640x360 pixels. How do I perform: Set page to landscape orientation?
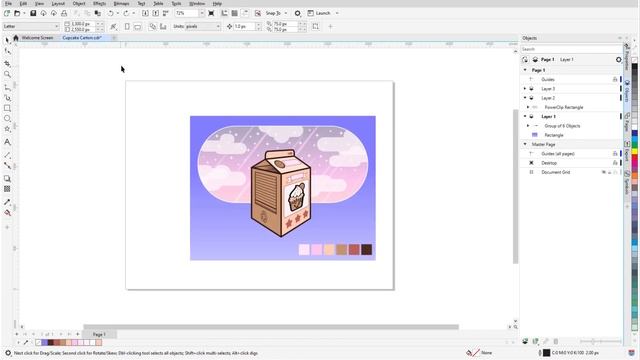[138, 27]
